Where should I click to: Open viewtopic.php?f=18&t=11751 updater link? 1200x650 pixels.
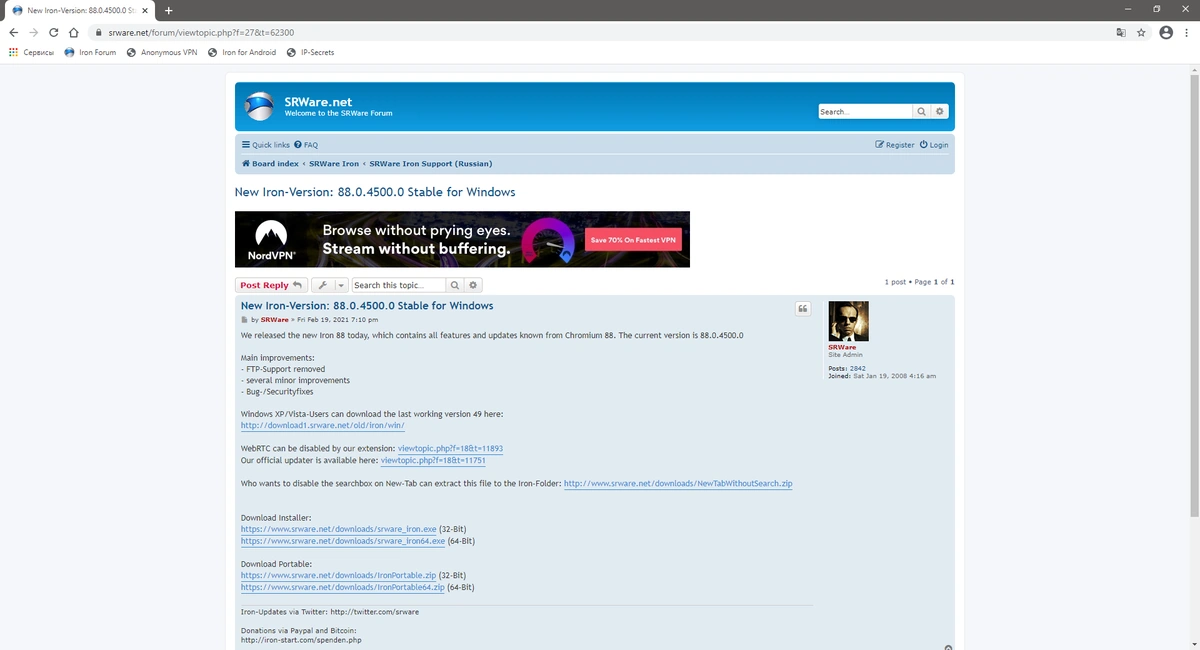tap(433, 460)
